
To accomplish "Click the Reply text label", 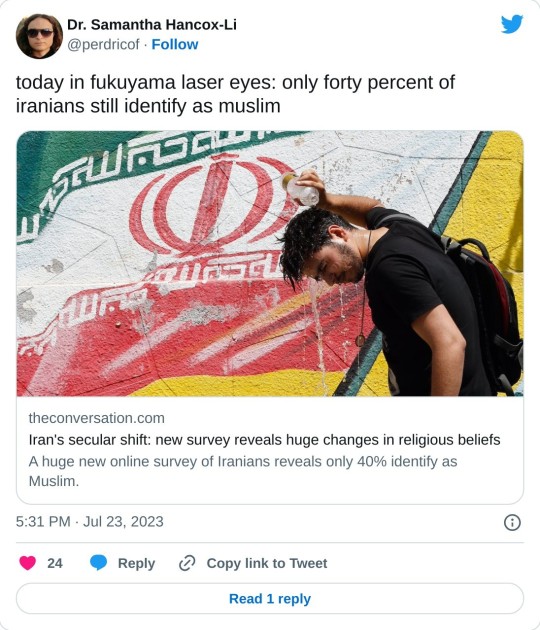I will pos(136,563).
